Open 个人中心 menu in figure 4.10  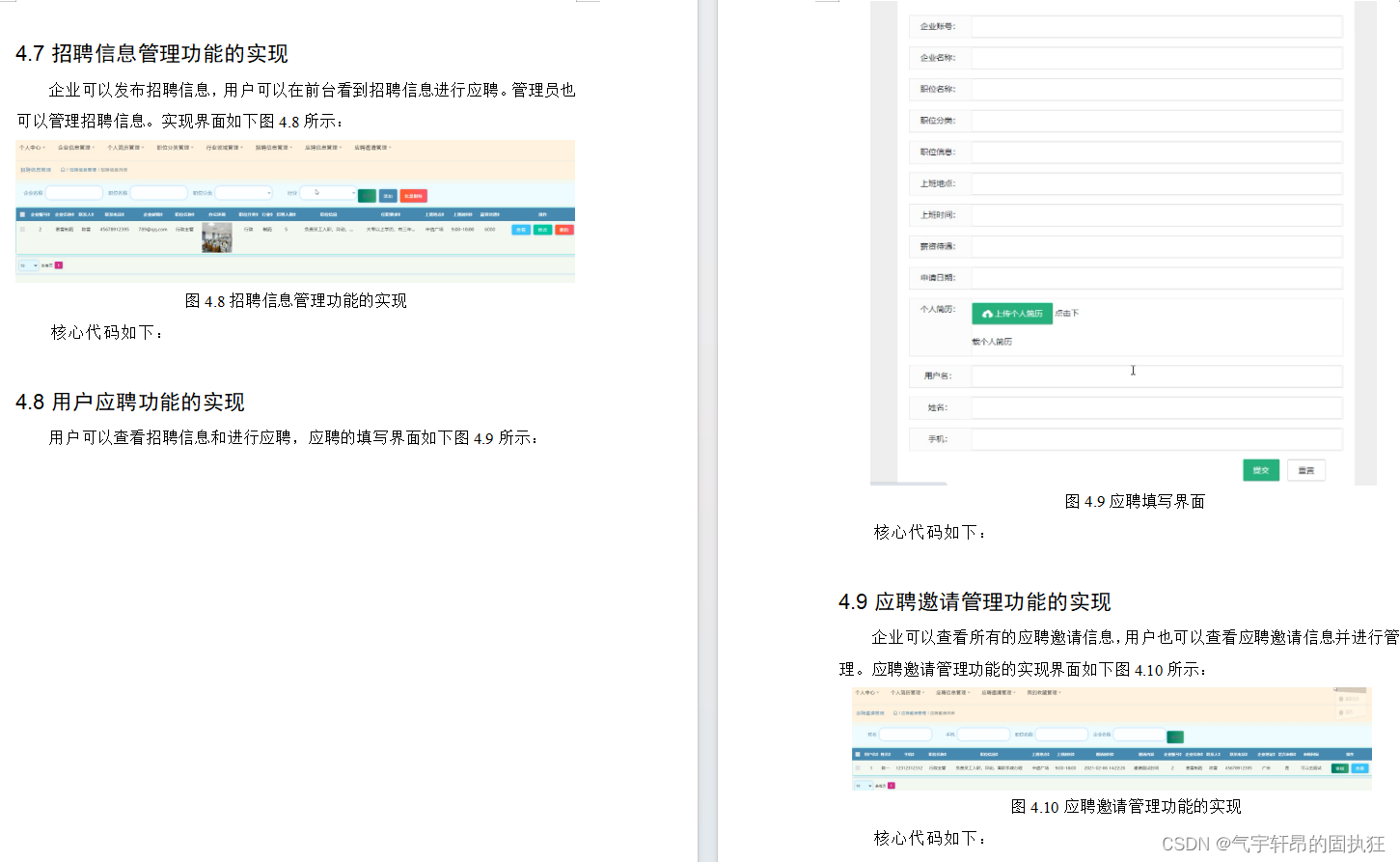pyautogui.click(x=865, y=692)
